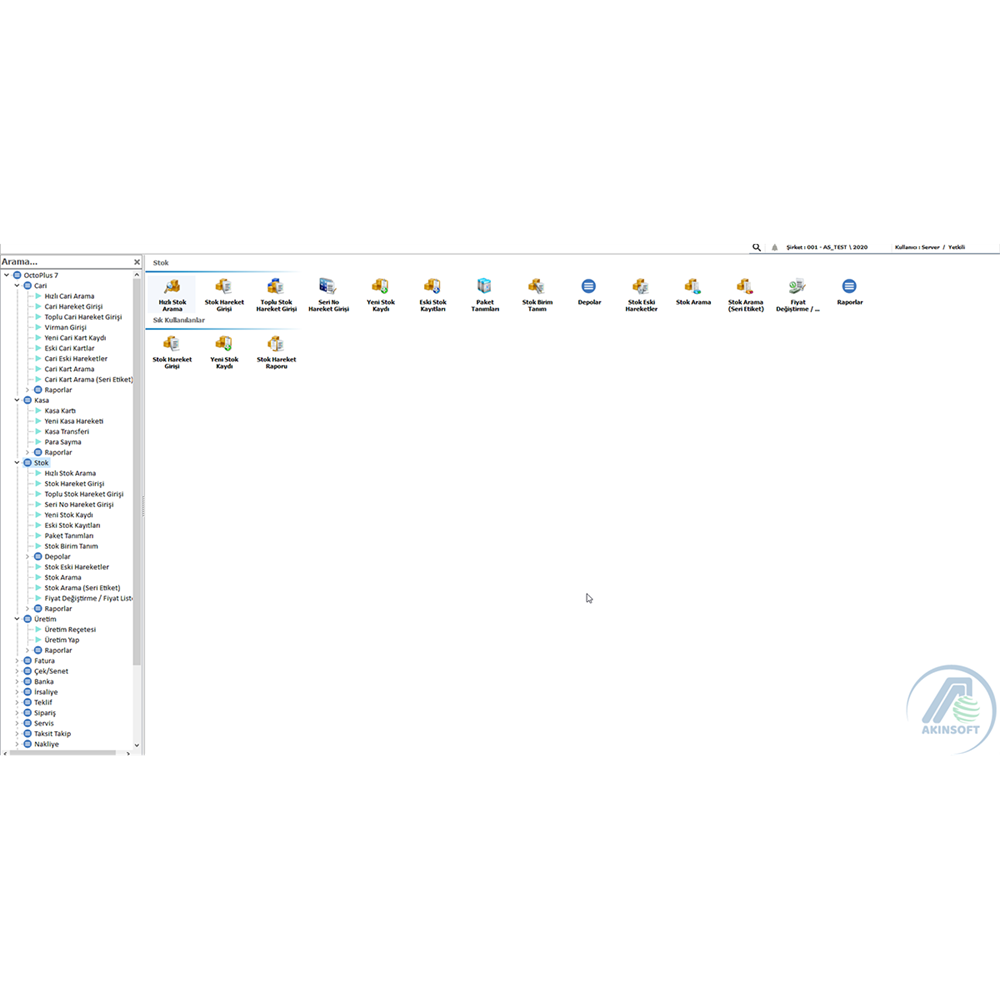Image resolution: width=1000 pixels, height=1000 pixels.
Task: Open Para Sayma from the tree
Action: click(x=63, y=442)
